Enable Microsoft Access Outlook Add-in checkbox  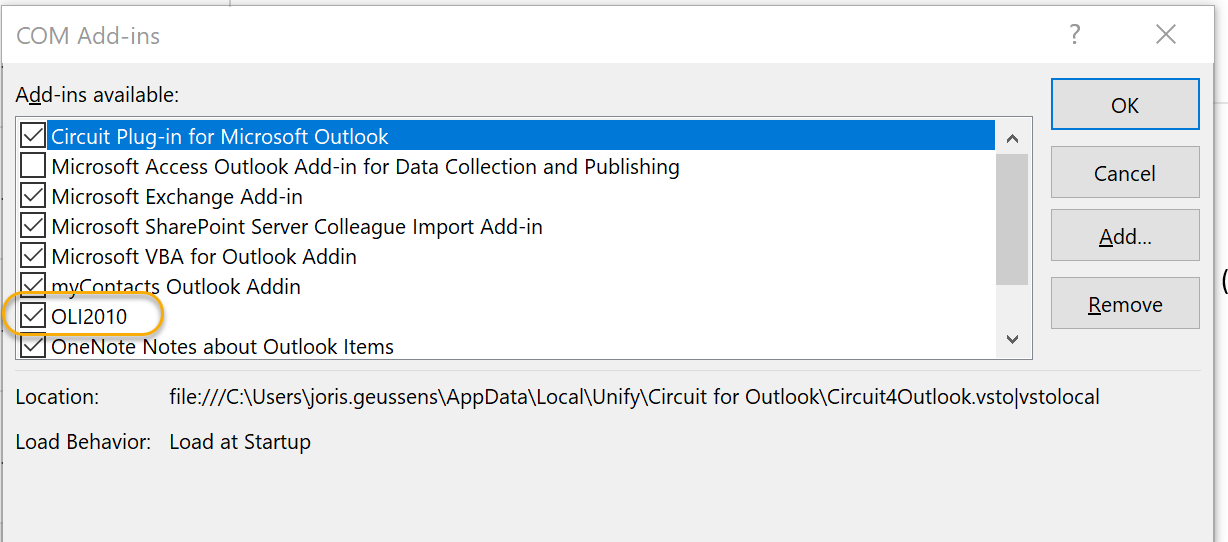tap(33, 165)
